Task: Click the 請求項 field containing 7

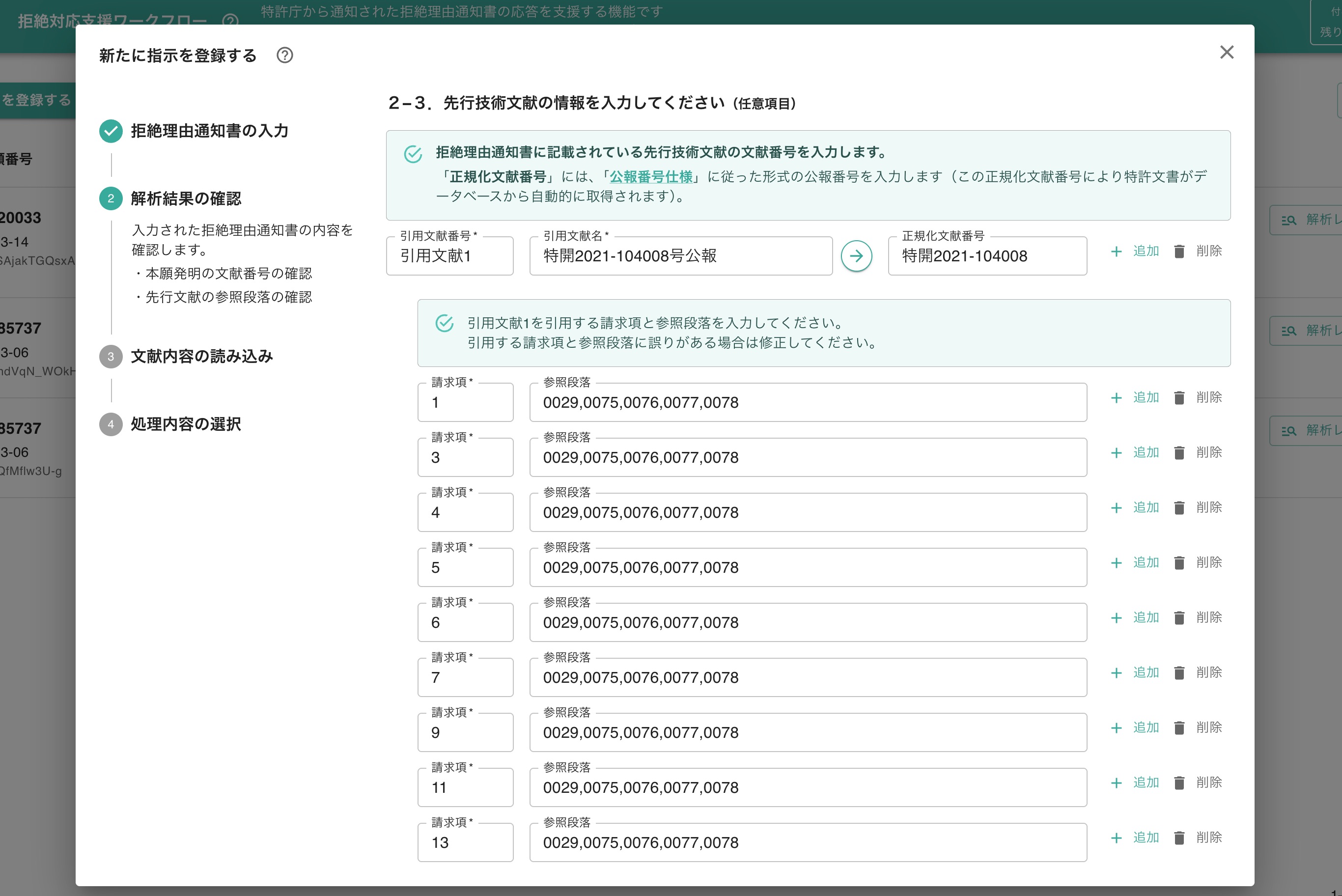Action: (466, 677)
